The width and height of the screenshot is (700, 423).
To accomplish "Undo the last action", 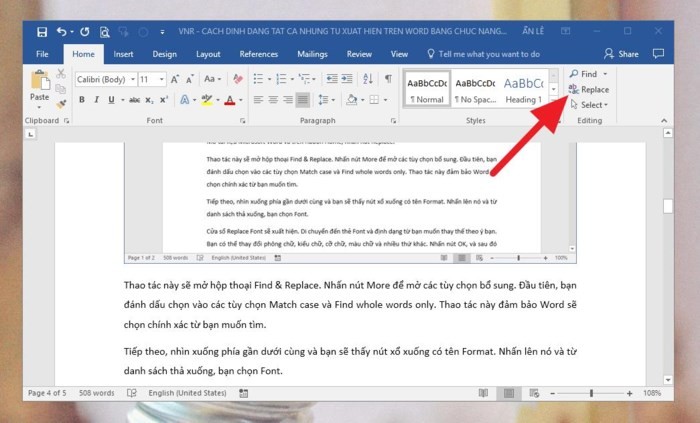I will [x=62, y=32].
